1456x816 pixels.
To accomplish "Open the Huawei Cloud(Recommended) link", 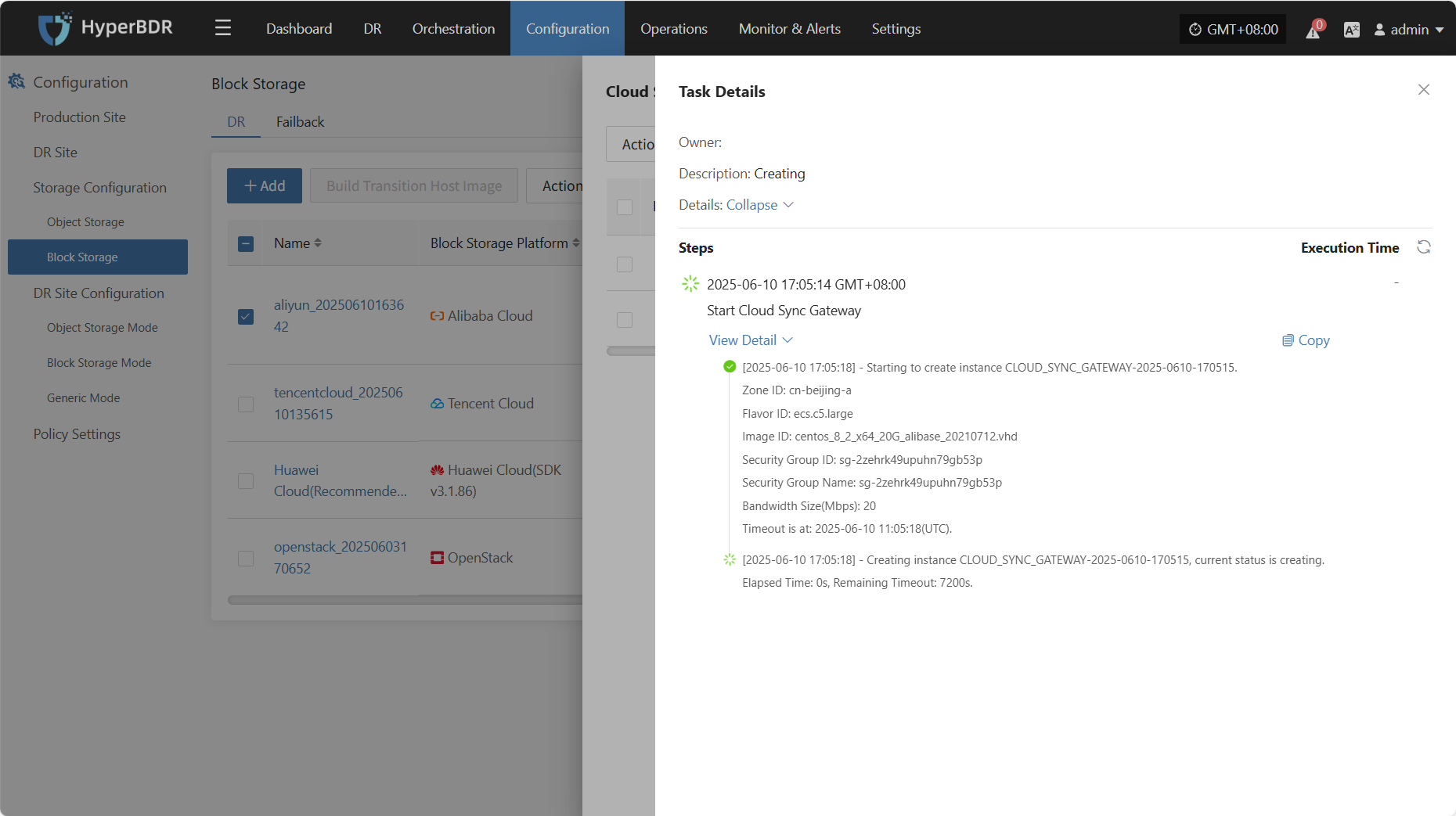I will point(341,480).
